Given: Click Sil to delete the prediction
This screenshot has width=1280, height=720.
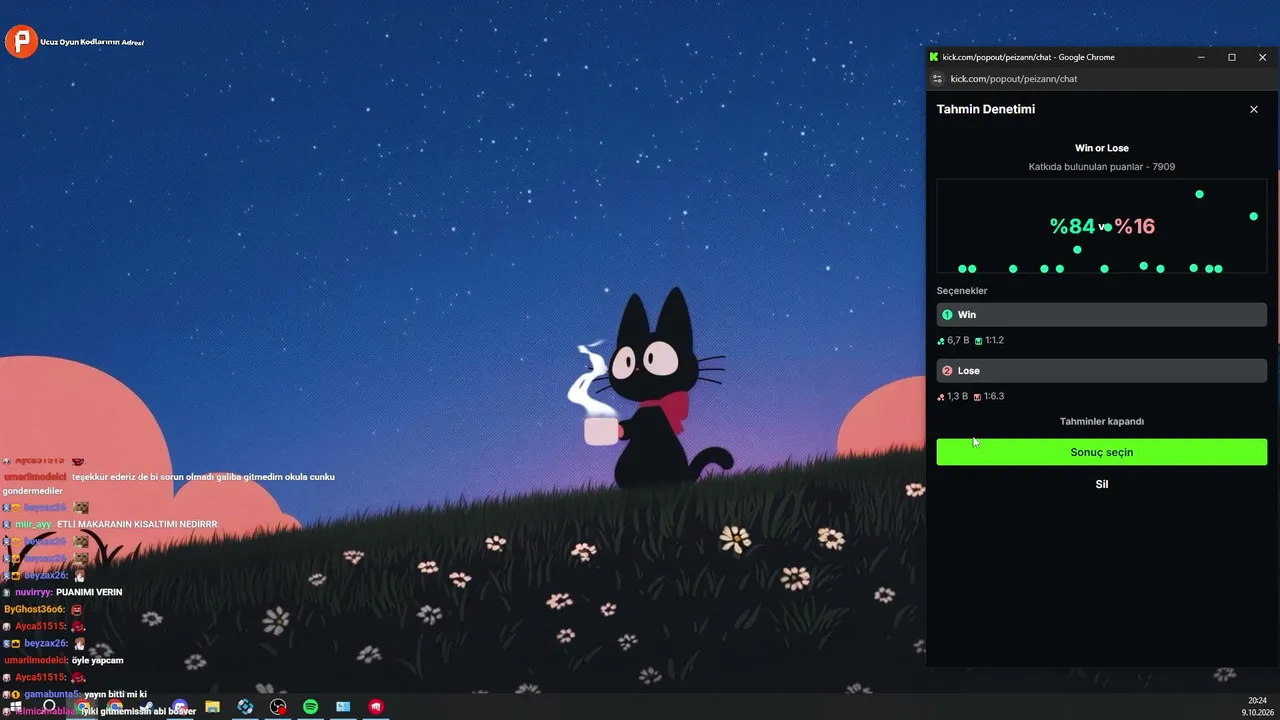Looking at the screenshot, I should 1102,485.
